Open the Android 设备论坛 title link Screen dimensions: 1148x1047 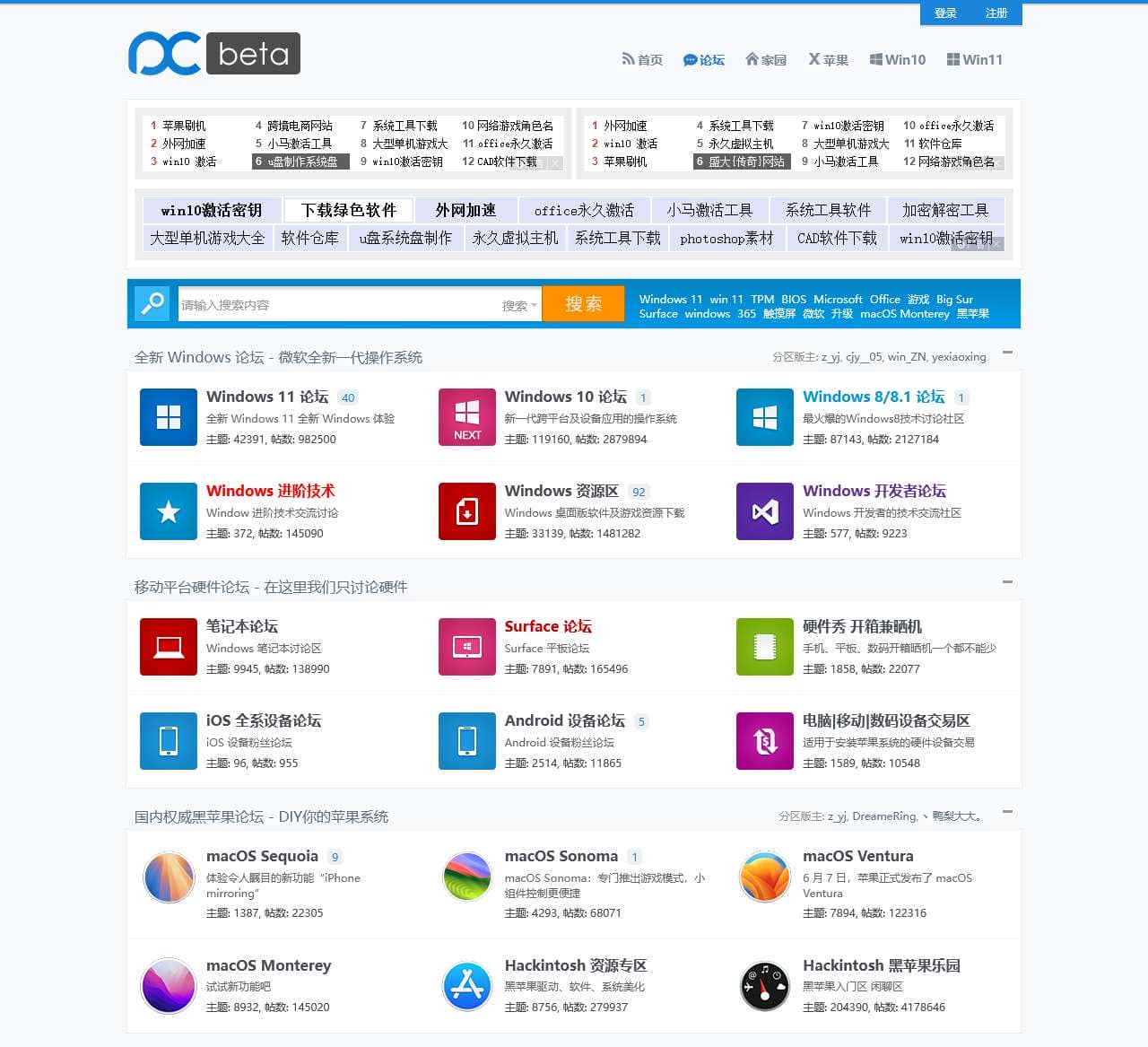(565, 720)
